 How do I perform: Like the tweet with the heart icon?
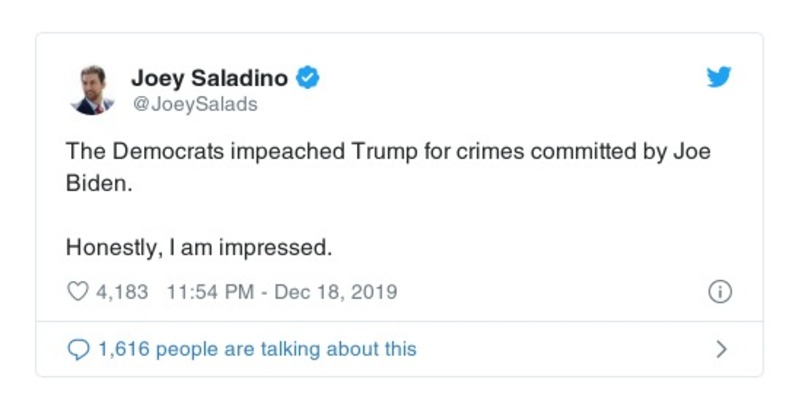pyautogui.click(x=77, y=293)
